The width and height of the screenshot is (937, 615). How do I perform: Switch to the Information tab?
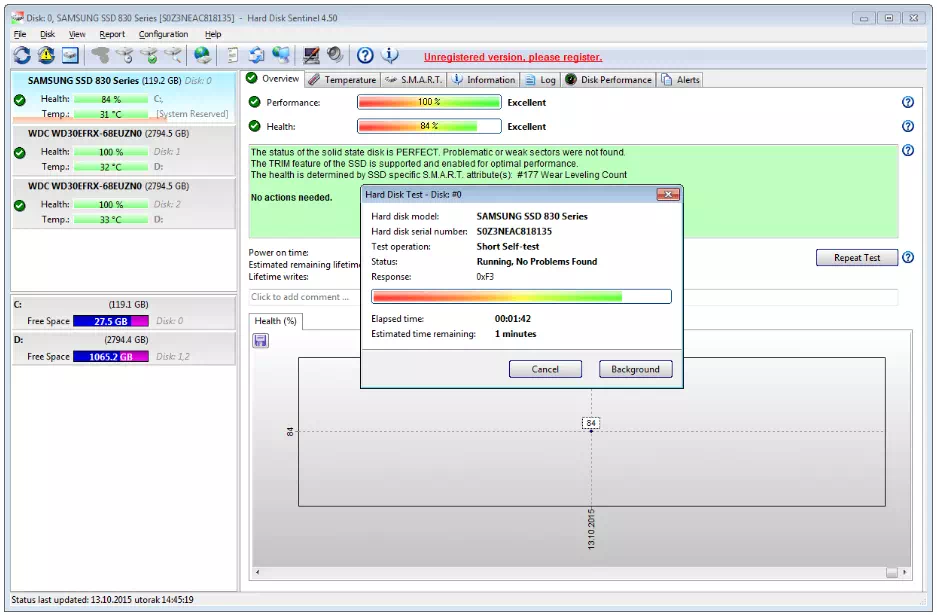click(483, 79)
